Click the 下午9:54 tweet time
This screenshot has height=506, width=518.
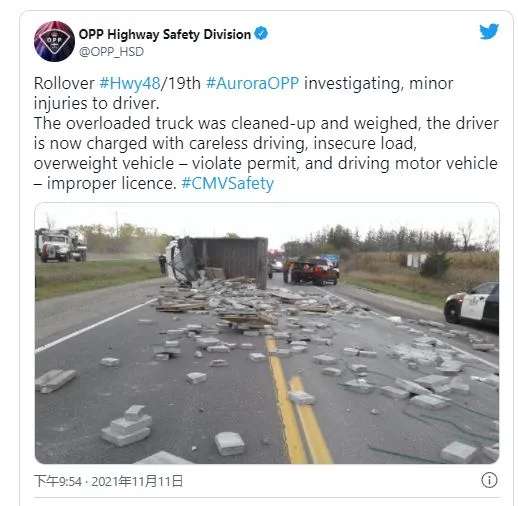click(58, 481)
